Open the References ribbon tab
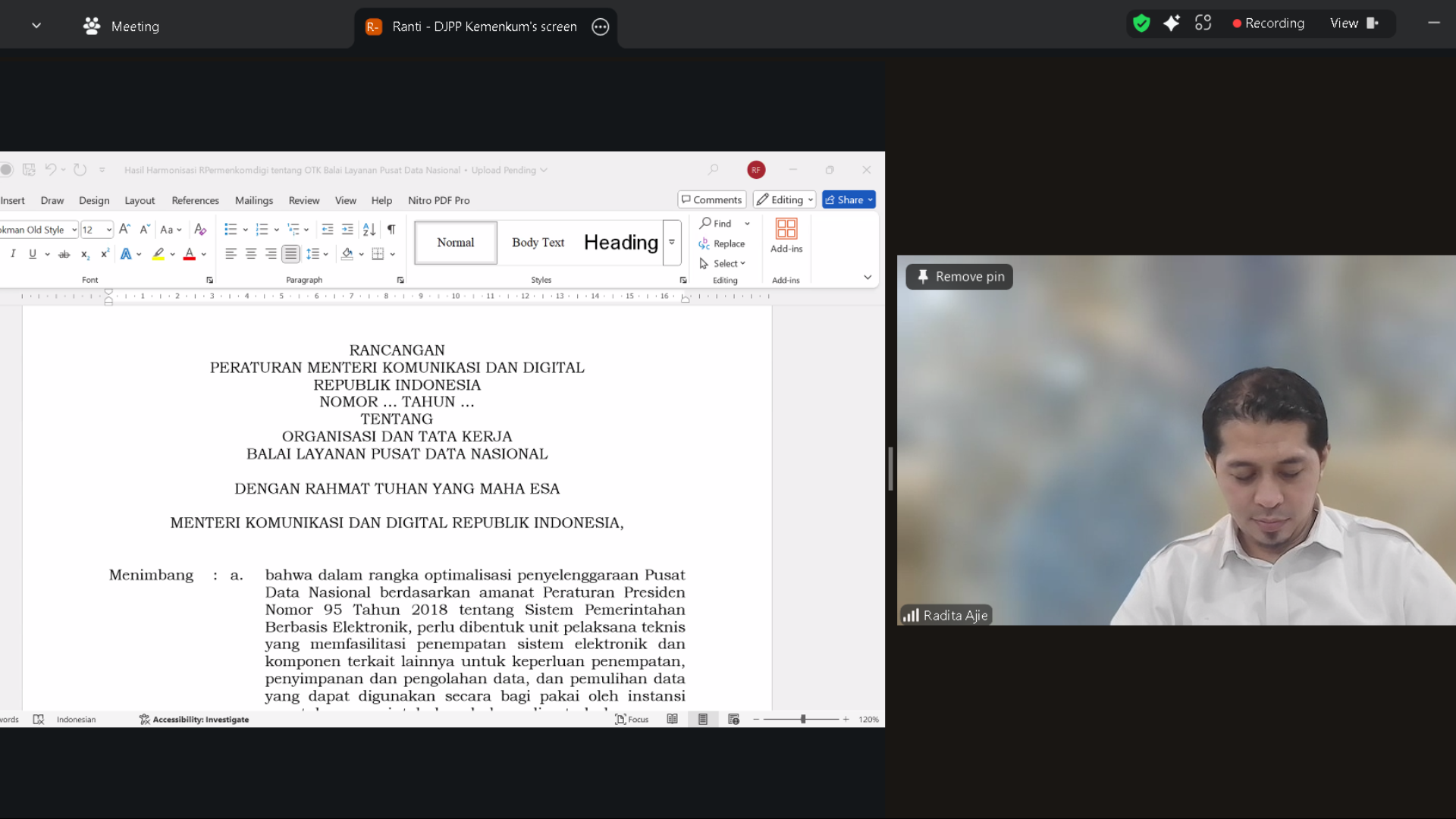Viewport: 1456px width, 819px height. (195, 200)
